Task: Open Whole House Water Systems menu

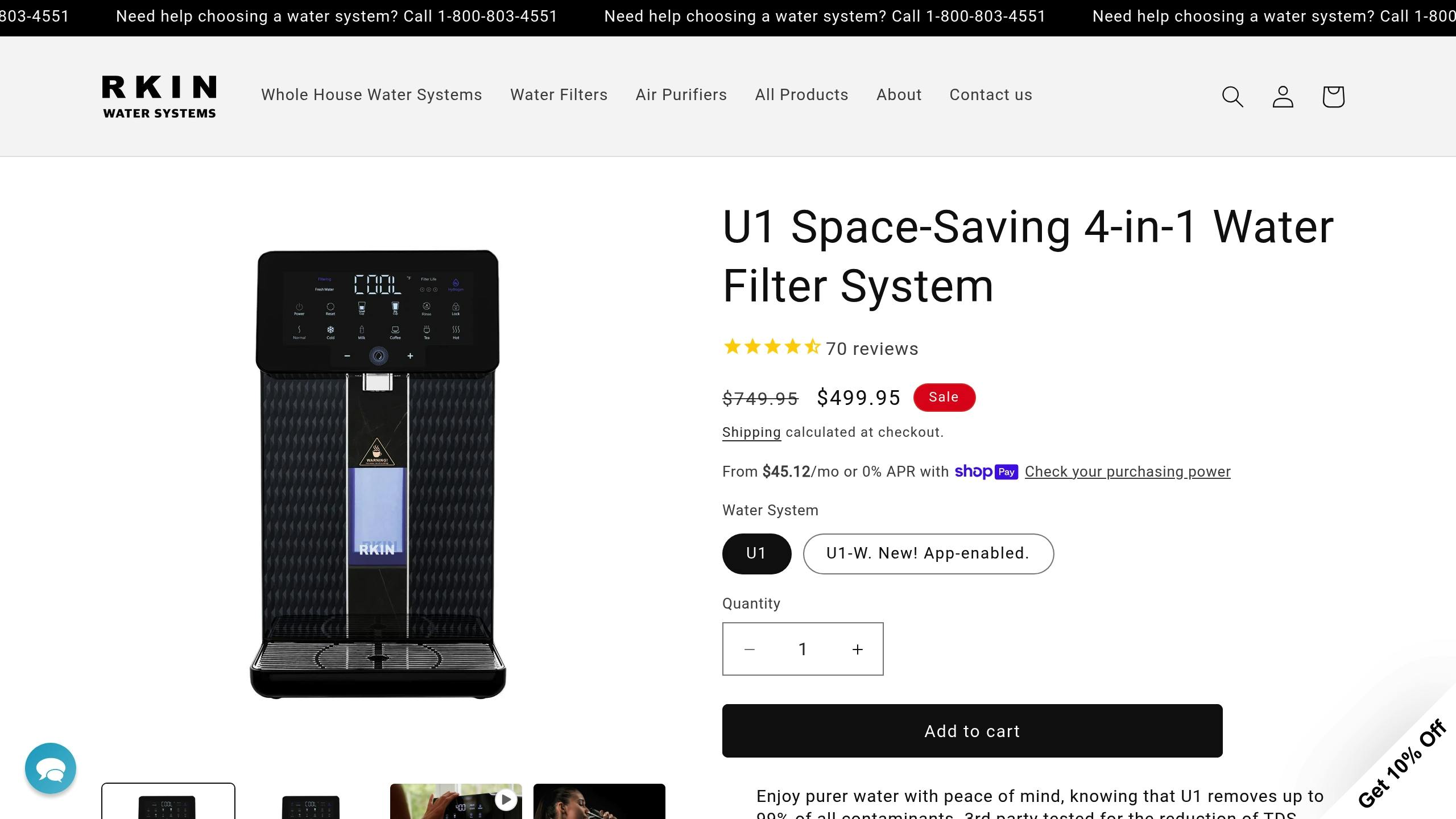Action: [x=371, y=94]
